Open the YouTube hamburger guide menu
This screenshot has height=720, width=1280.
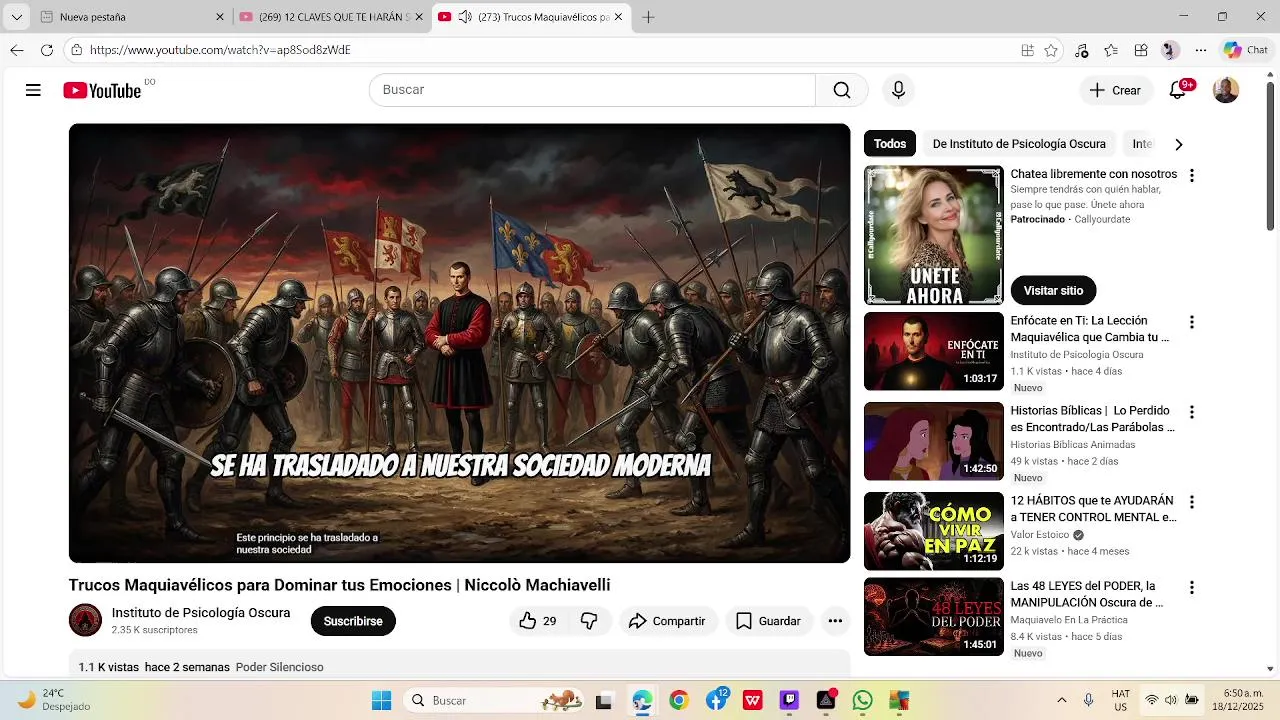33,90
